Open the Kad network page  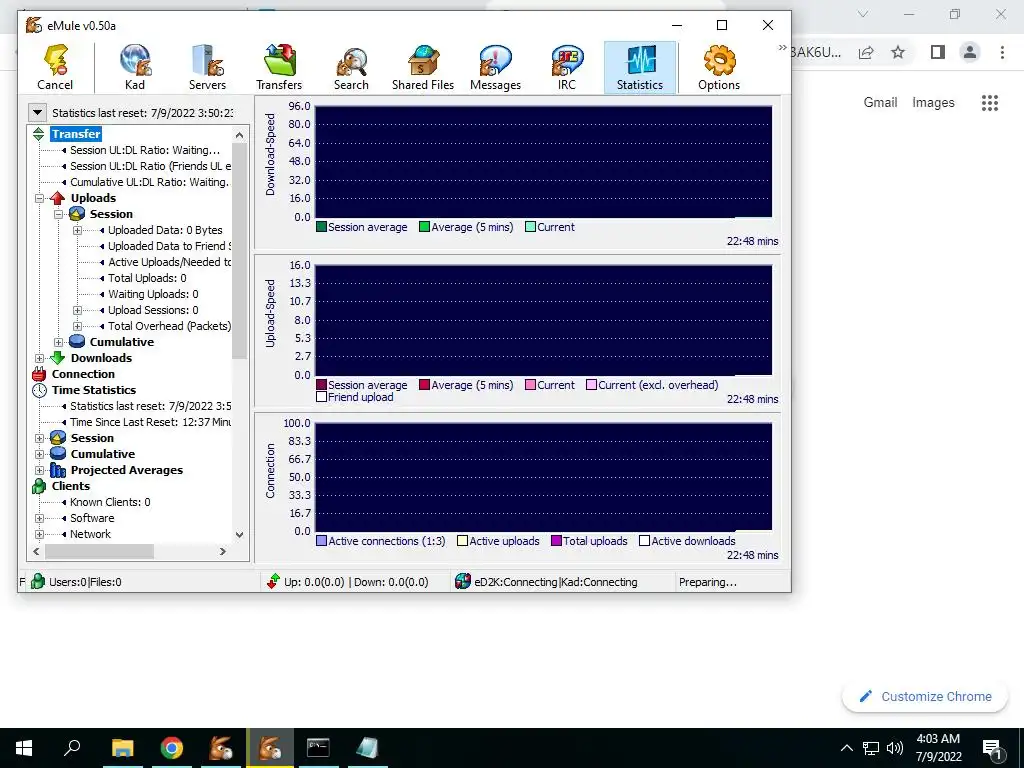pos(135,67)
